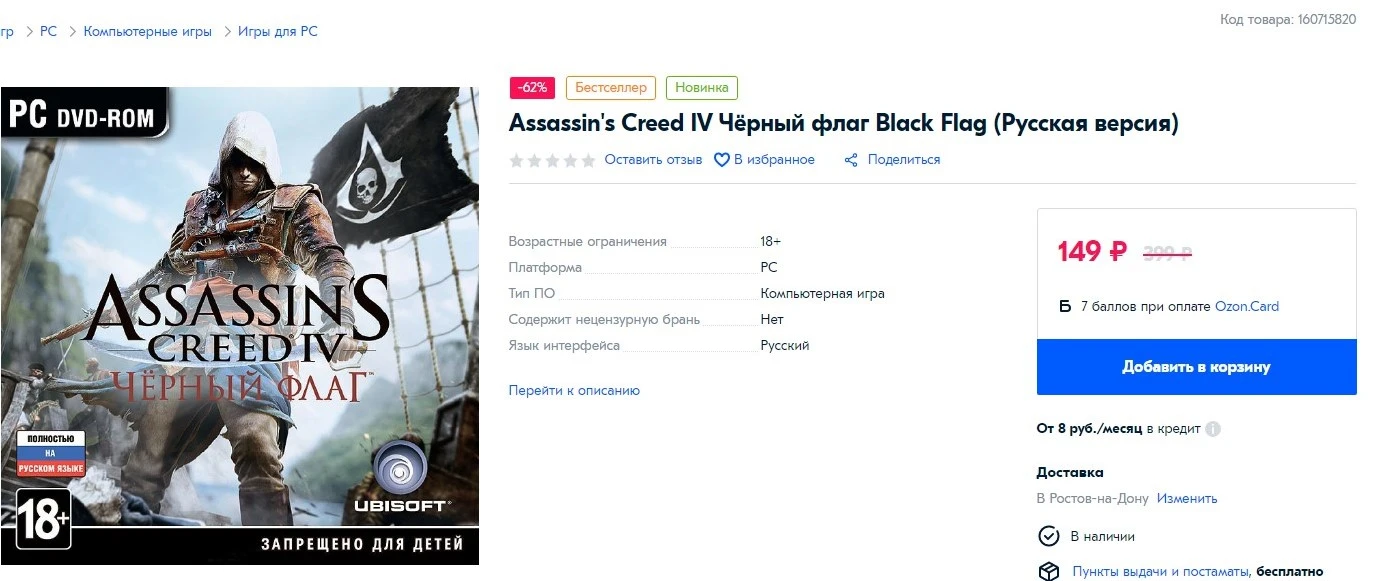The height and width of the screenshot is (581, 1385).
Task: Click Перейти к описанию link
Action: pyautogui.click(x=574, y=391)
